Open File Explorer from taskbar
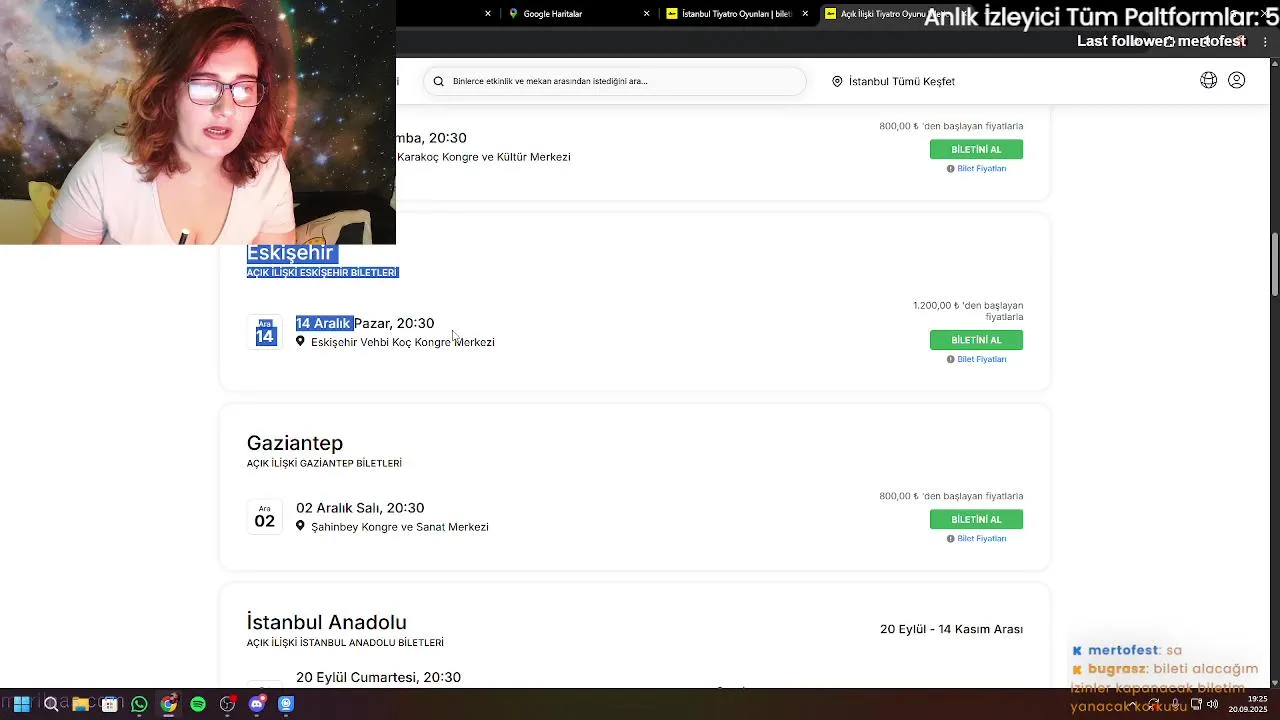The image size is (1280, 720). coord(80,704)
